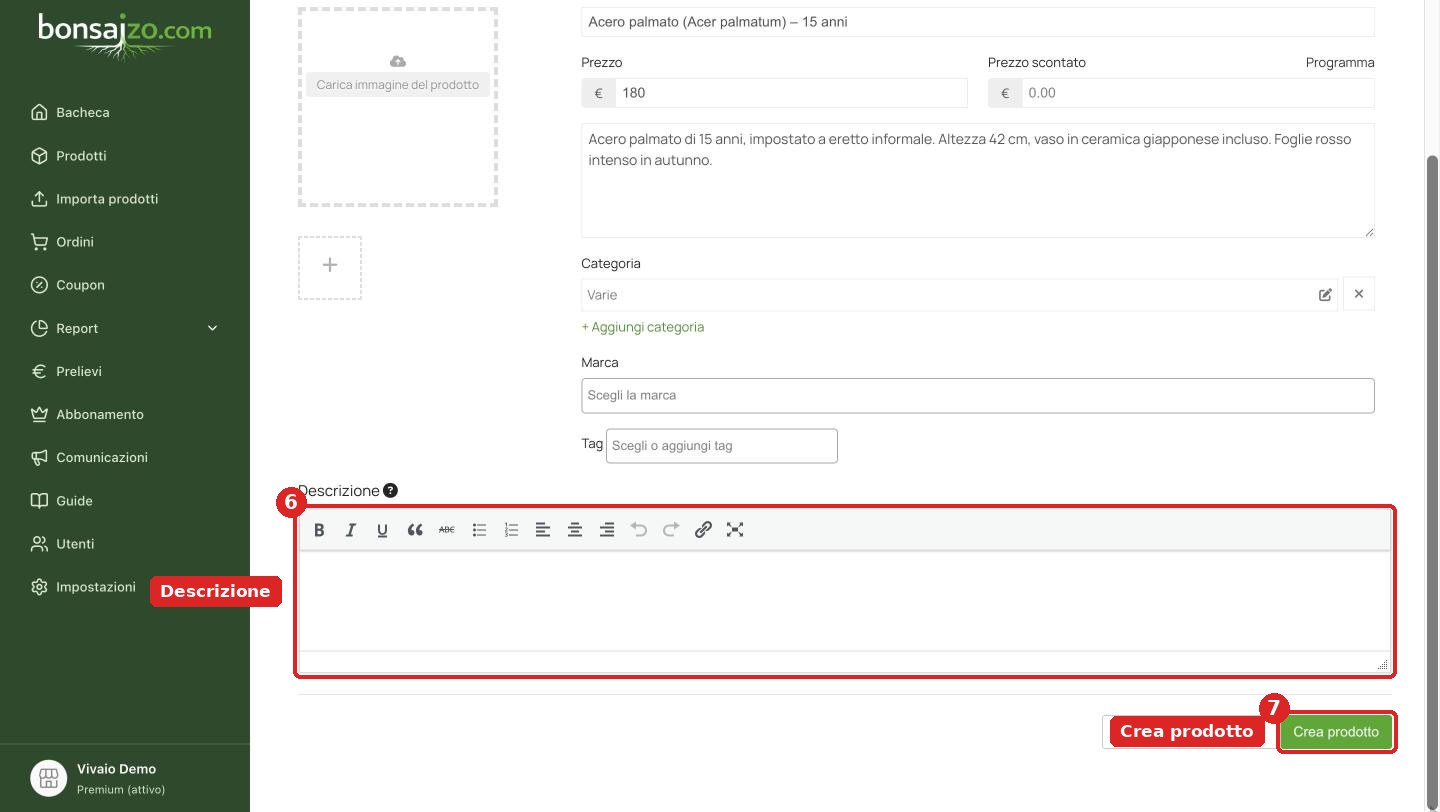Add an extra product image slot
The width and height of the screenshot is (1440, 812).
pyautogui.click(x=330, y=268)
